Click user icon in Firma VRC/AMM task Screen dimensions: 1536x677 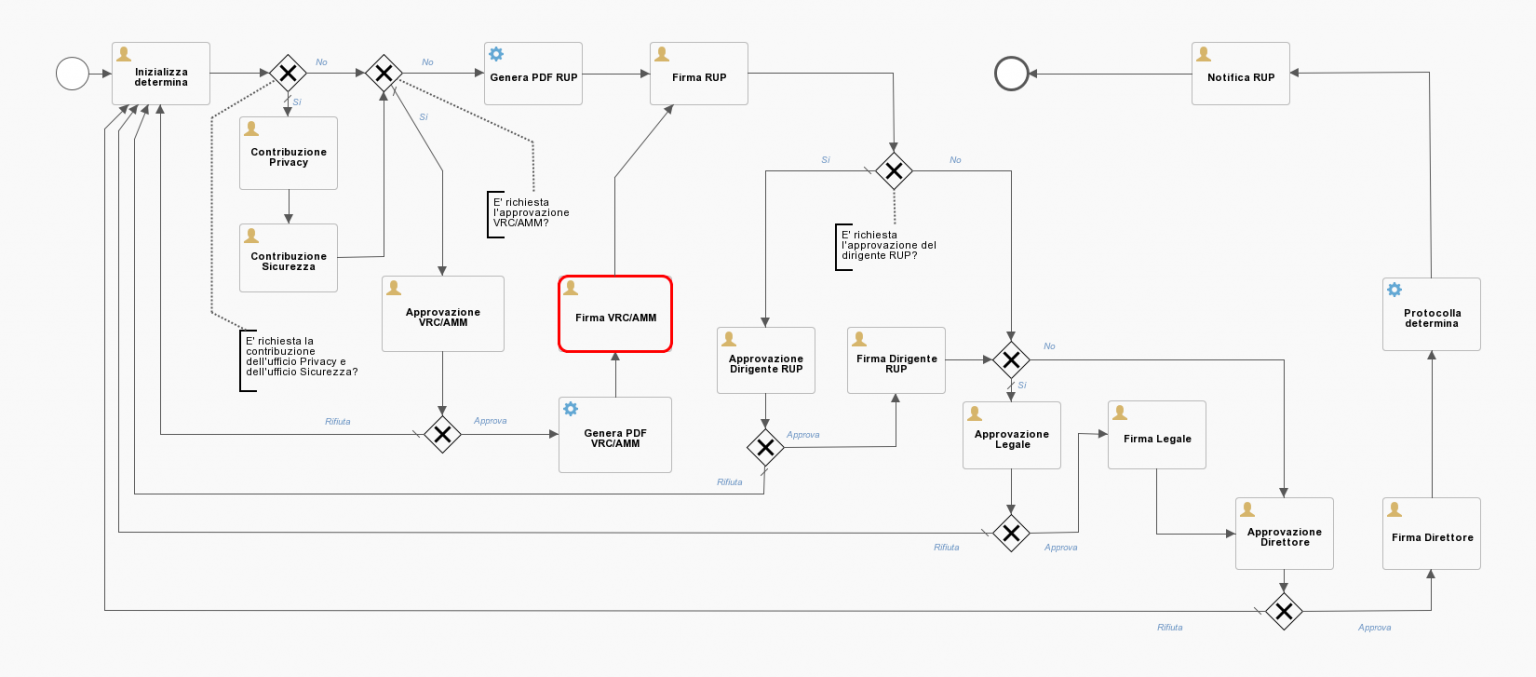(x=571, y=287)
